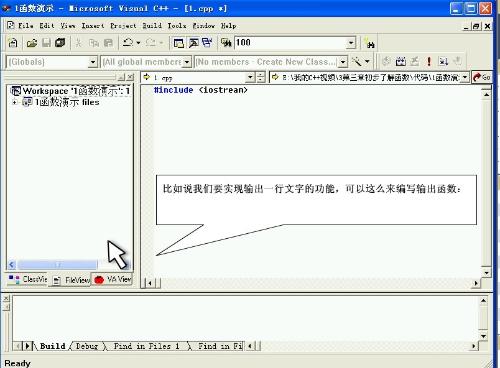
Task: Click the #include <iostream> code line
Action: [x=201, y=90]
